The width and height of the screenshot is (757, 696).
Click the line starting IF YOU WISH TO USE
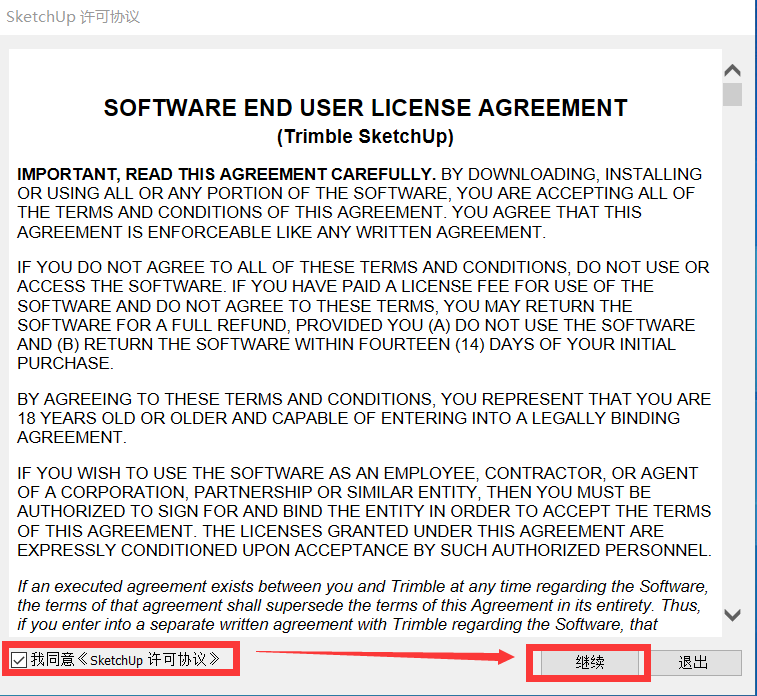pos(358,473)
